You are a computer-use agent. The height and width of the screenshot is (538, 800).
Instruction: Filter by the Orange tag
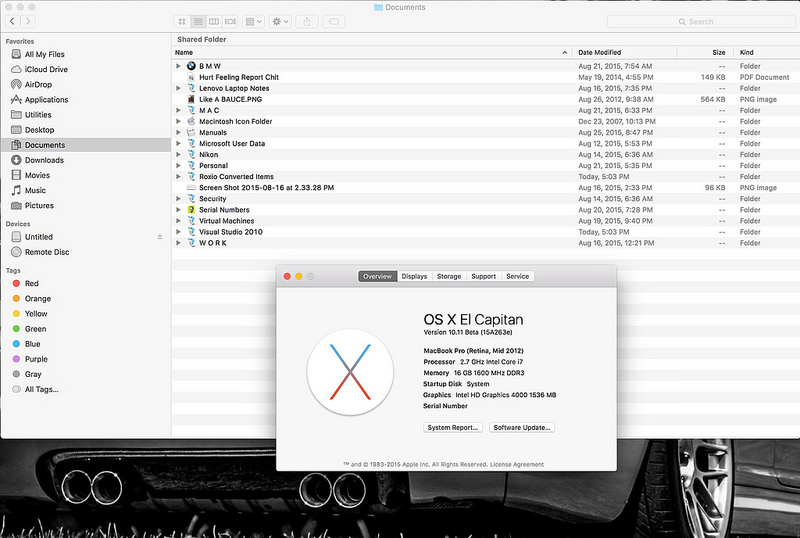click(38, 299)
